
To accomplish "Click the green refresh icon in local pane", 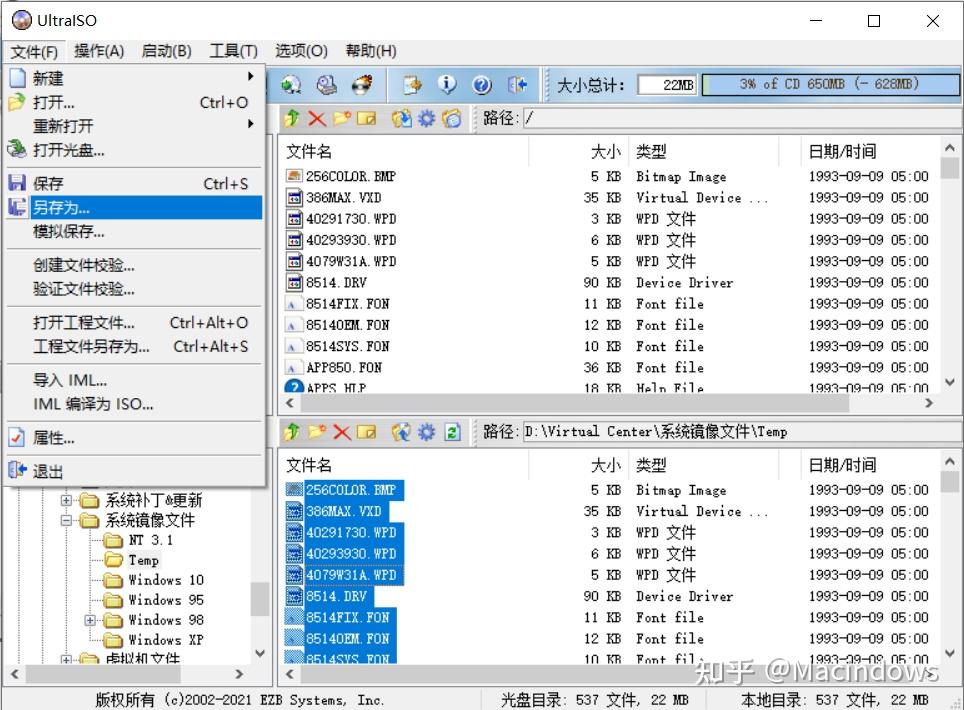I will [x=452, y=432].
